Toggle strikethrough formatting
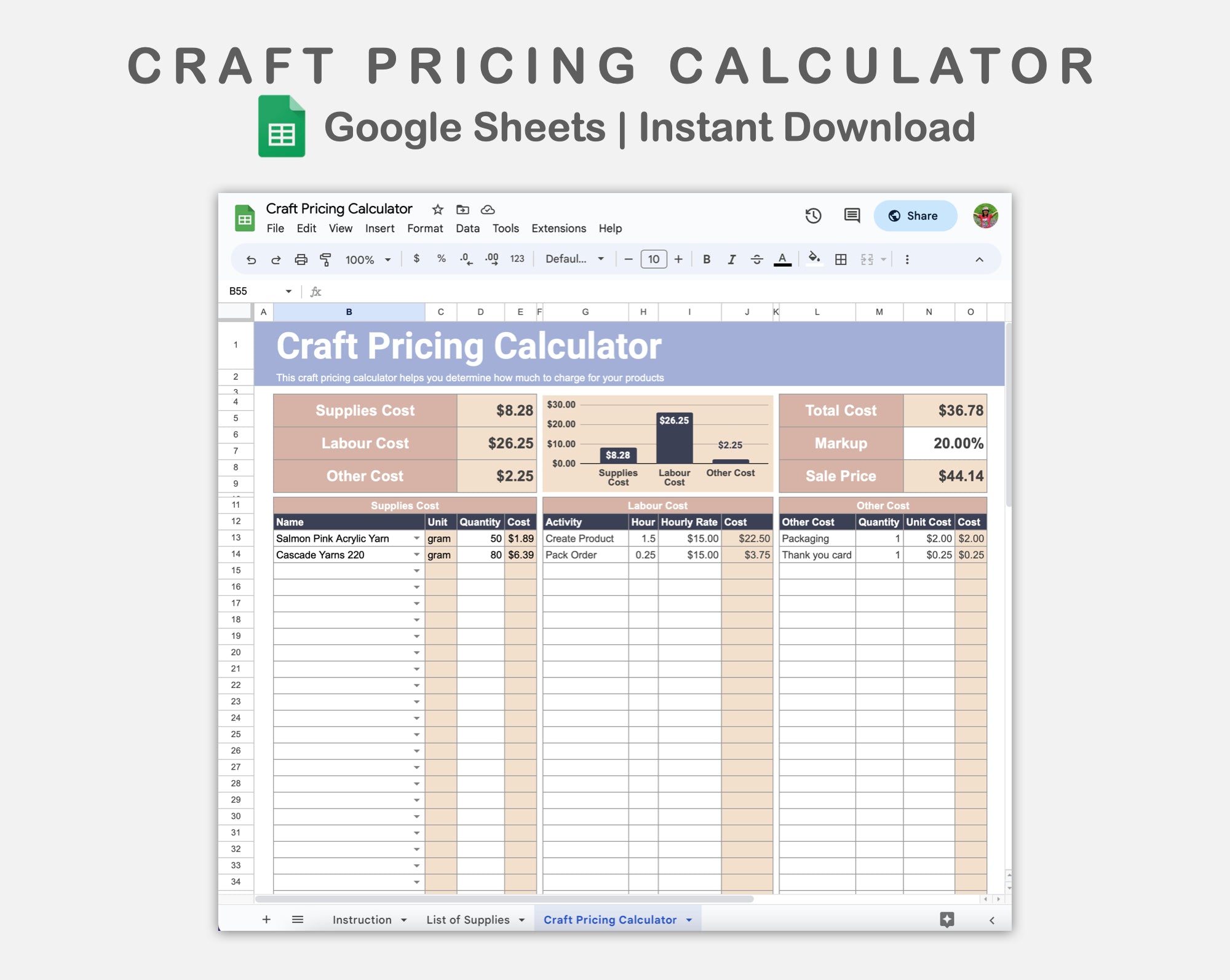1230x980 pixels. [x=756, y=259]
